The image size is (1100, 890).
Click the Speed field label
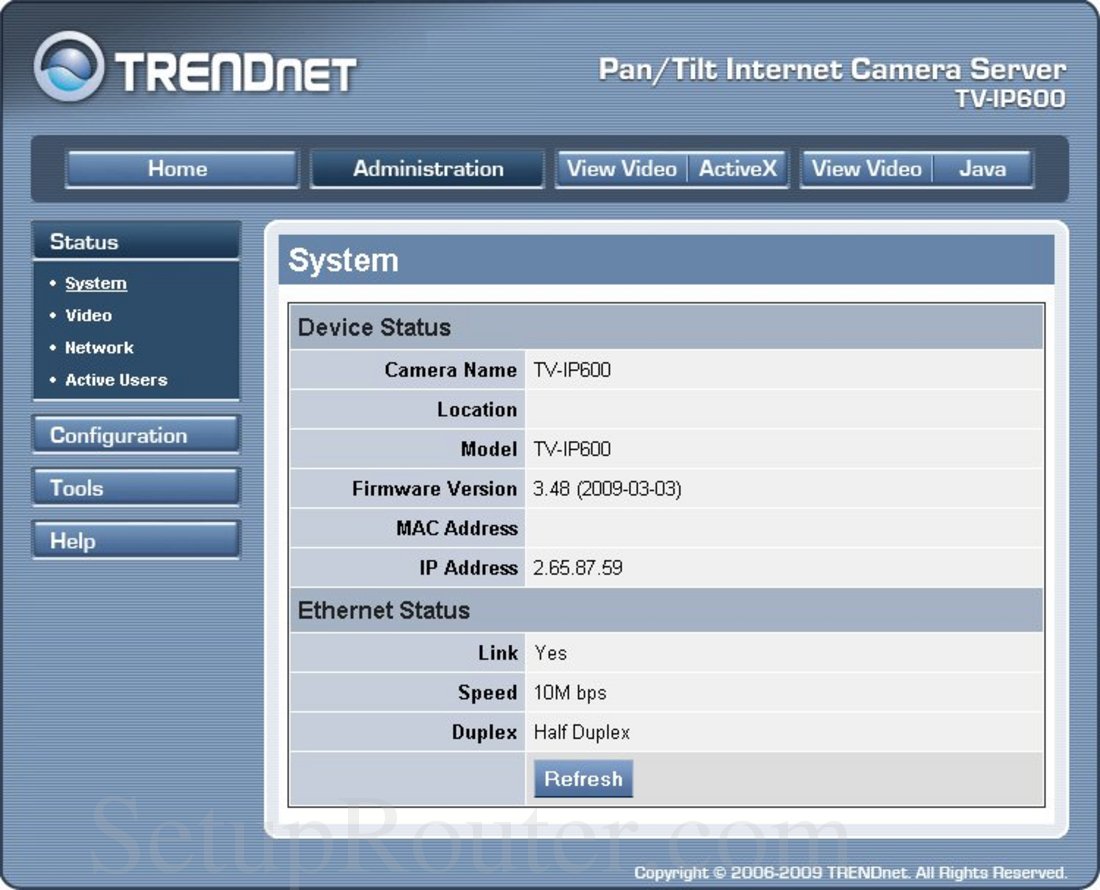[488, 693]
